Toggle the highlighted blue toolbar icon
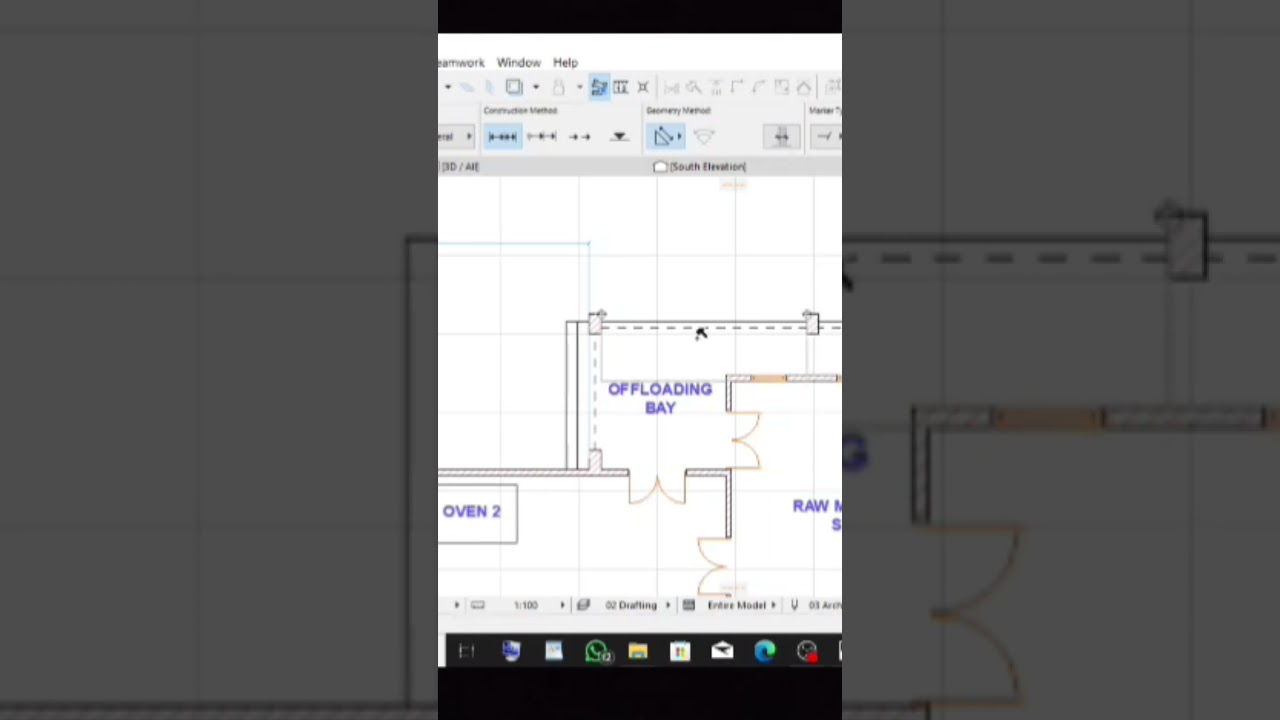1280x720 pixels. click(x=599, y=87)
